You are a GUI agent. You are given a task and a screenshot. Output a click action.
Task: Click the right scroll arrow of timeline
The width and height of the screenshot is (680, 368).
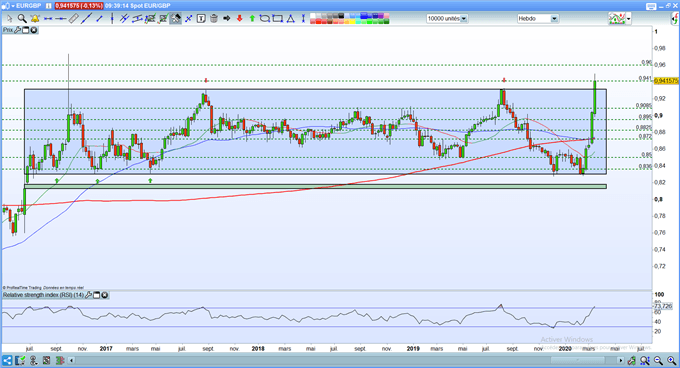click(x=621, y=360)
